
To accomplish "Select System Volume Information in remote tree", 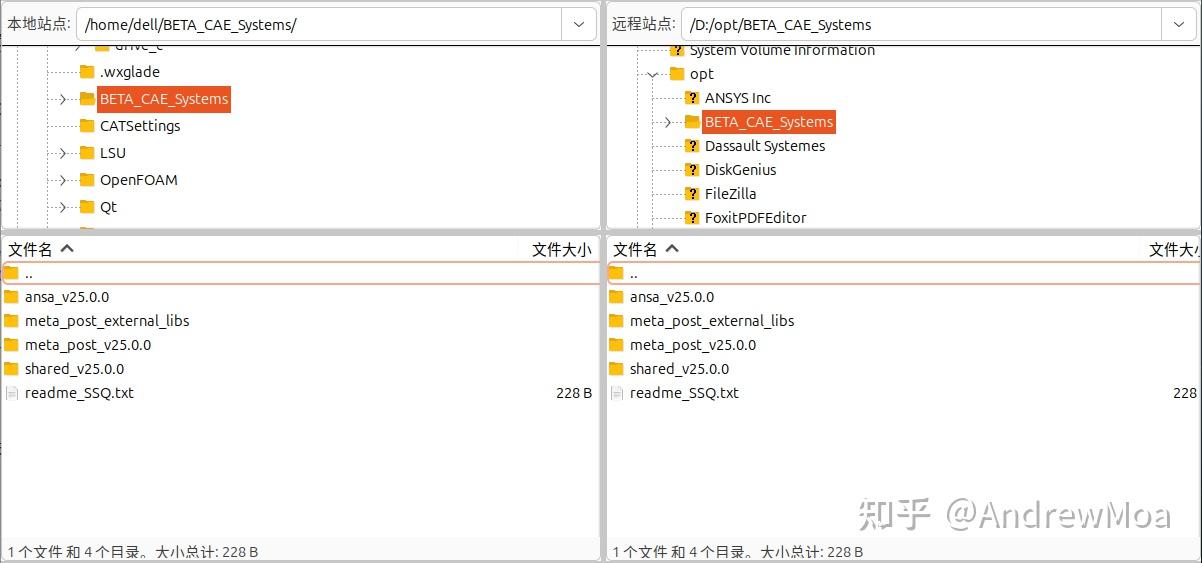I will [x=782, y=50].
